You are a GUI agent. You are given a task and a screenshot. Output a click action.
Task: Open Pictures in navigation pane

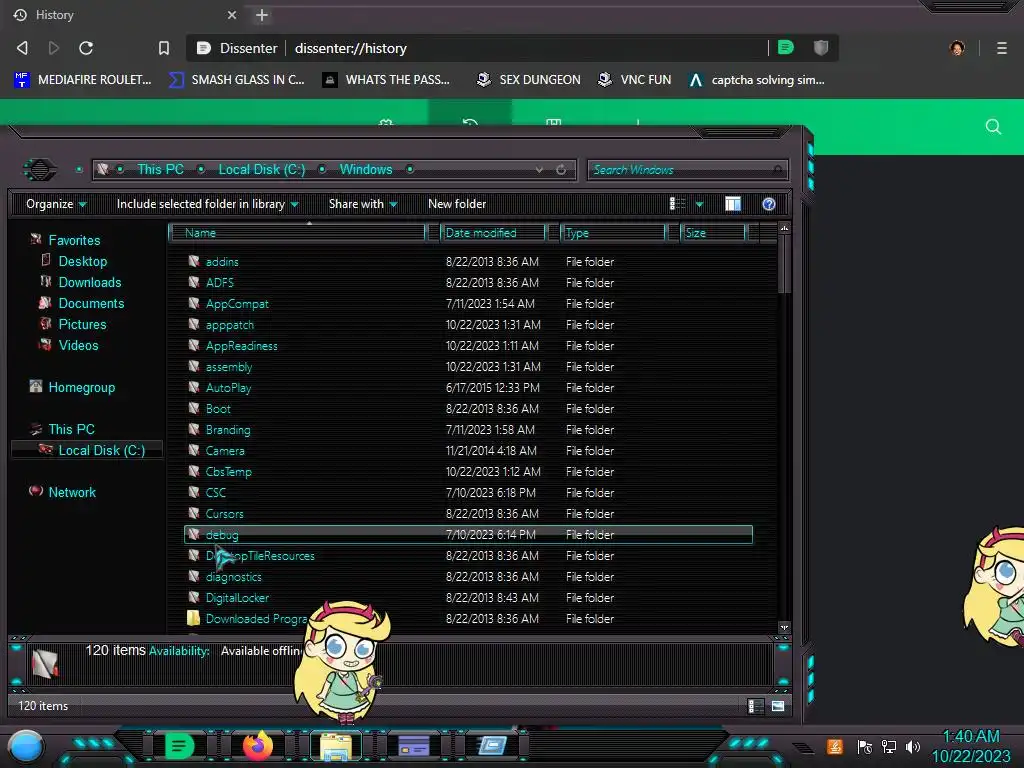point(82,324)
